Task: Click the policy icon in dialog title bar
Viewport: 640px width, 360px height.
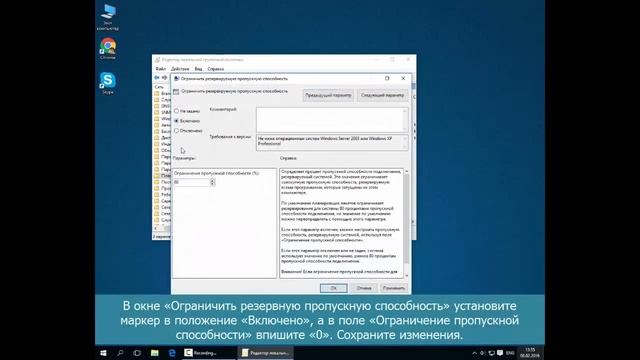Action: 176,78
